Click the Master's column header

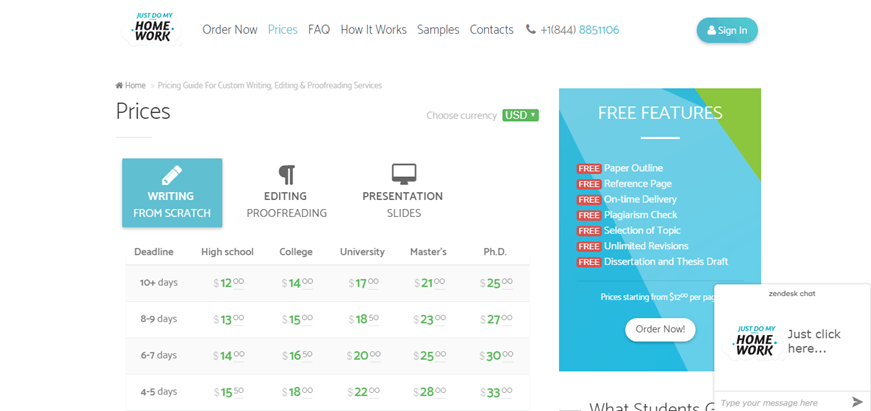[428, 252]
